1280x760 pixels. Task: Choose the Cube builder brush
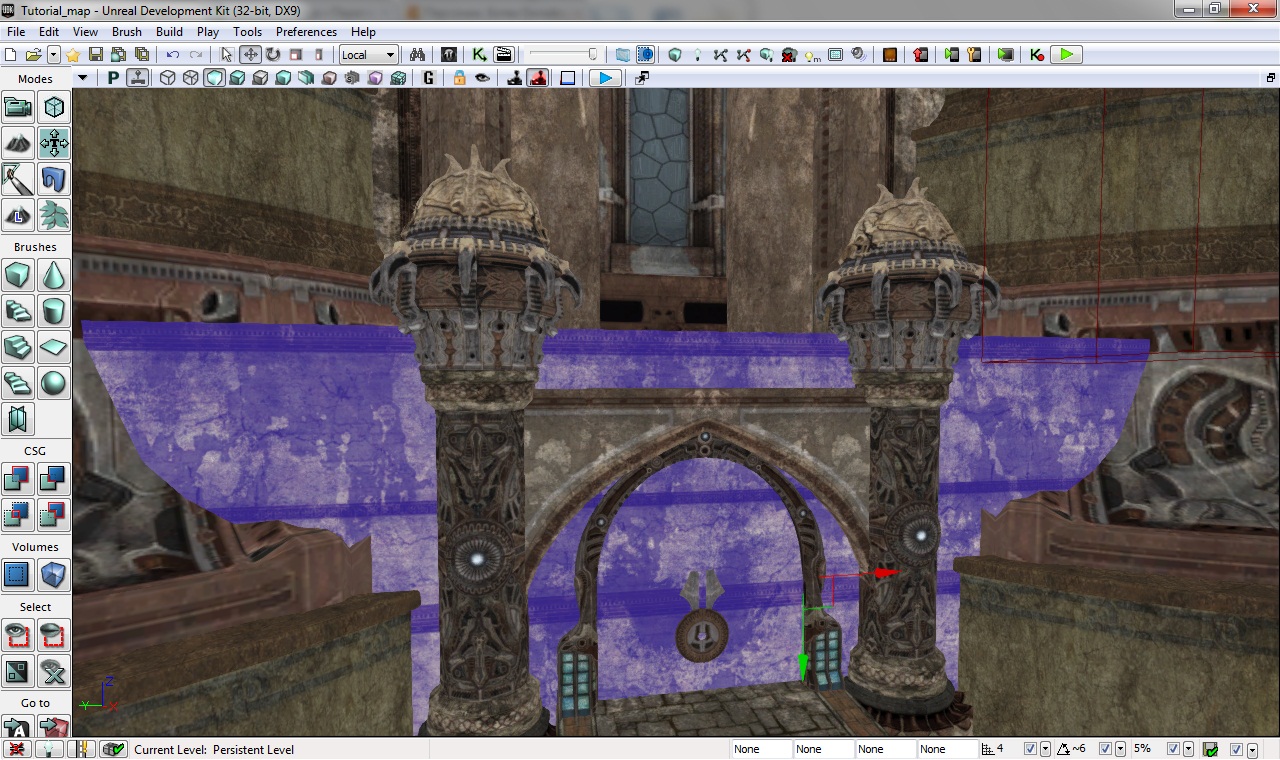[19, 275]
